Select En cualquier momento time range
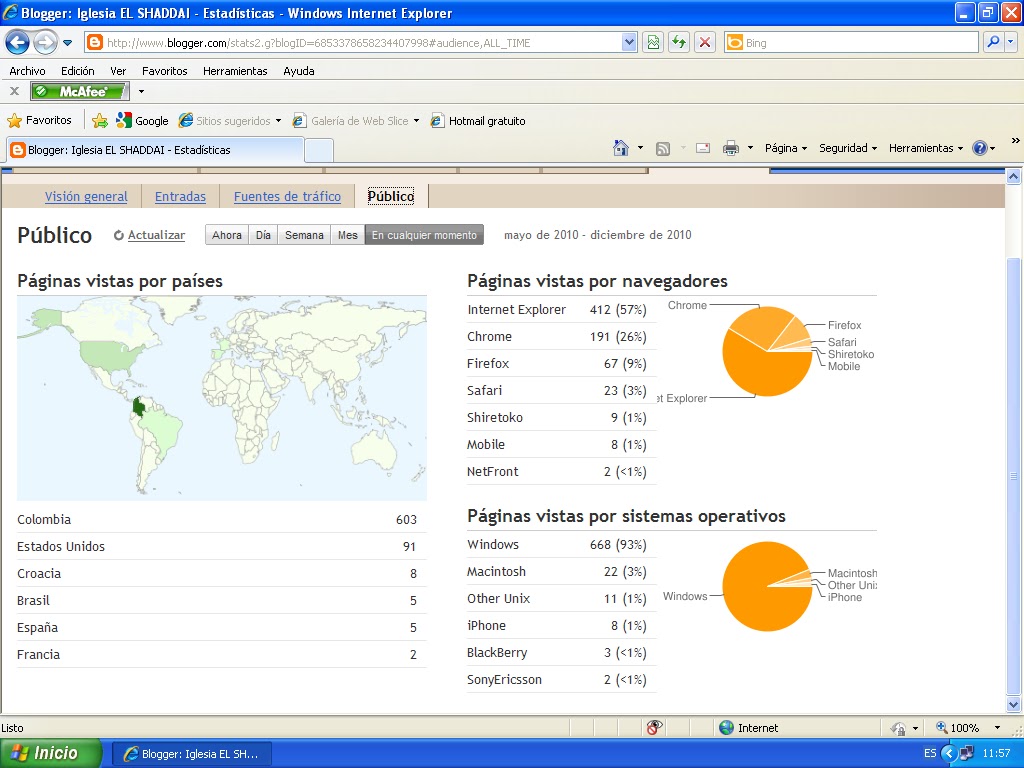This screenshot has height=768, width=1024. 424,235
